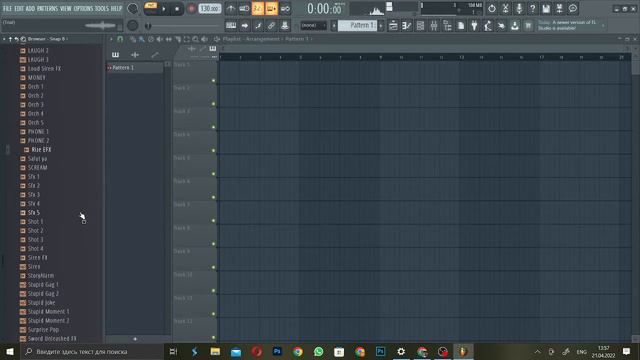Screen dimensions: 640x360
Task: Select the Mute tool in Playlist toolbar
Action: point(160,39)
